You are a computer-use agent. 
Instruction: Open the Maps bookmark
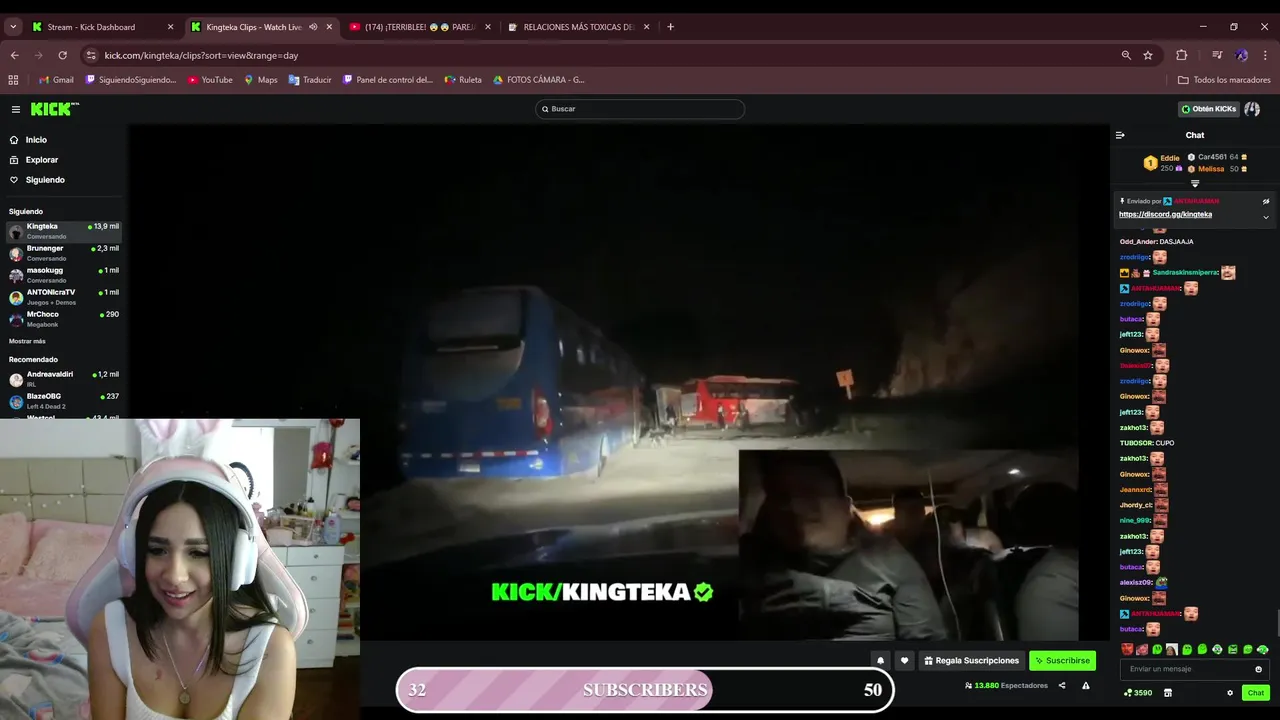click(260, 80)
